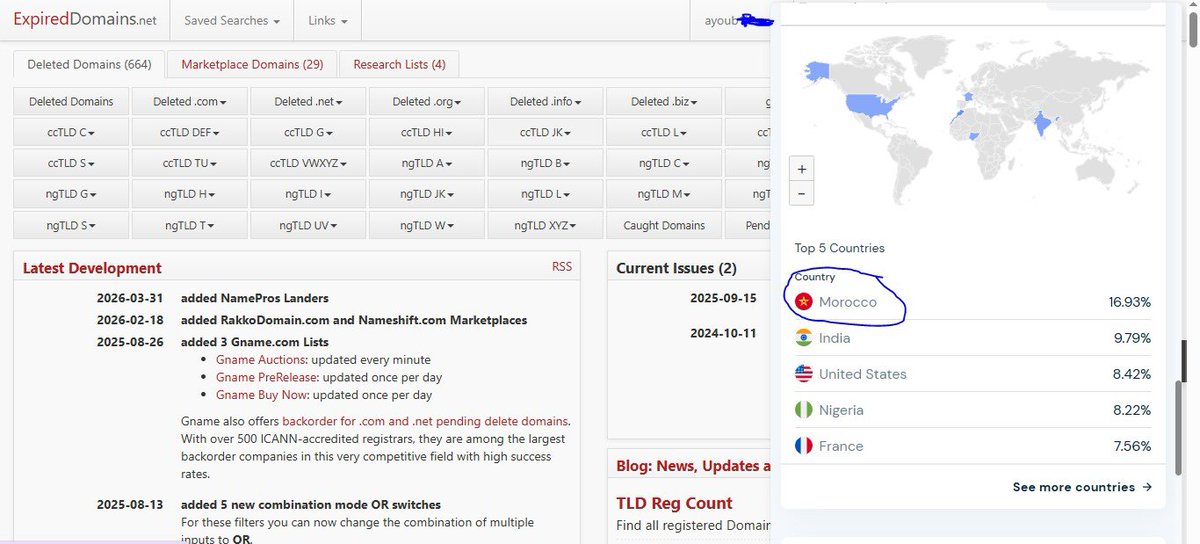Open the ngTLD T dropdown

(x=190, y=225)
